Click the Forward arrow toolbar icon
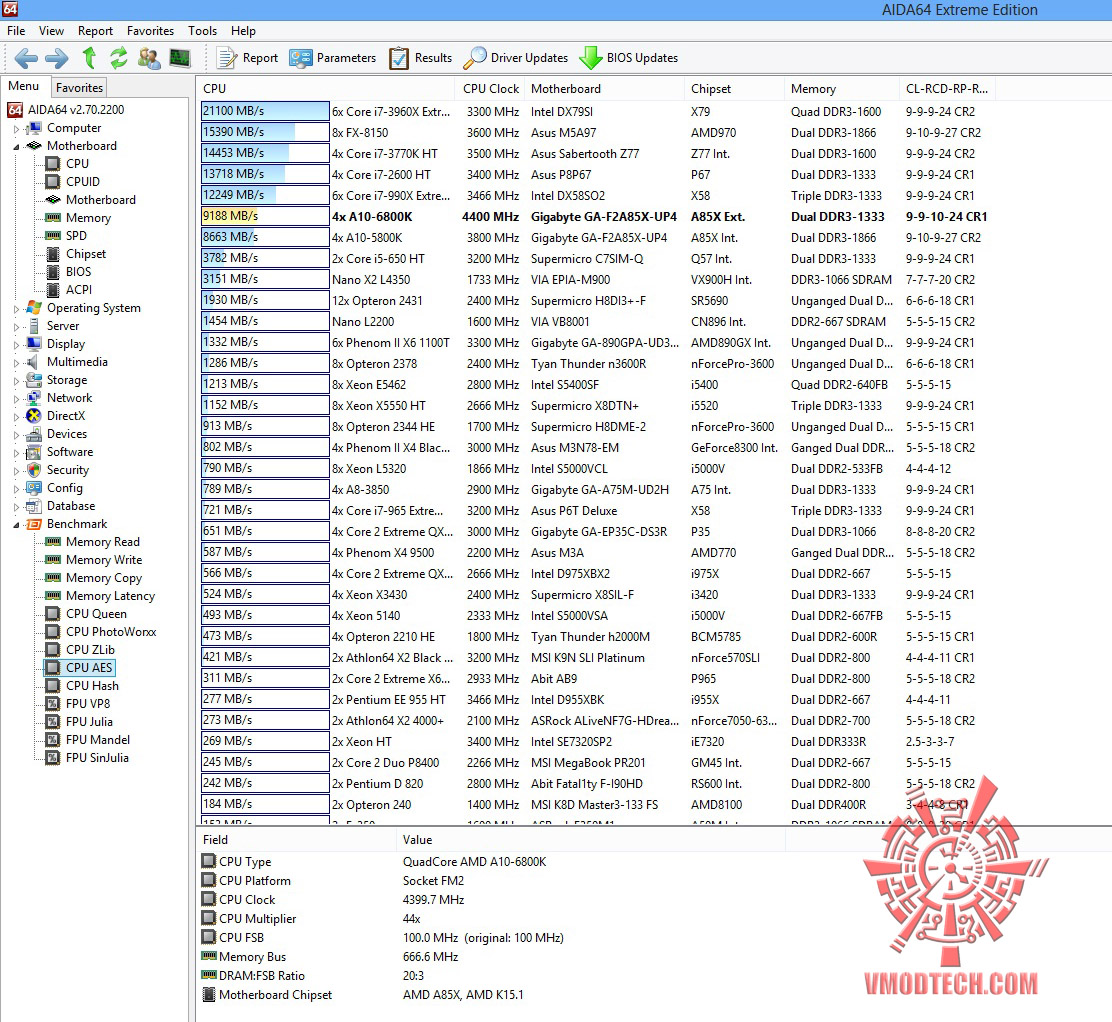1112x1022 pixels. point(57,58)
